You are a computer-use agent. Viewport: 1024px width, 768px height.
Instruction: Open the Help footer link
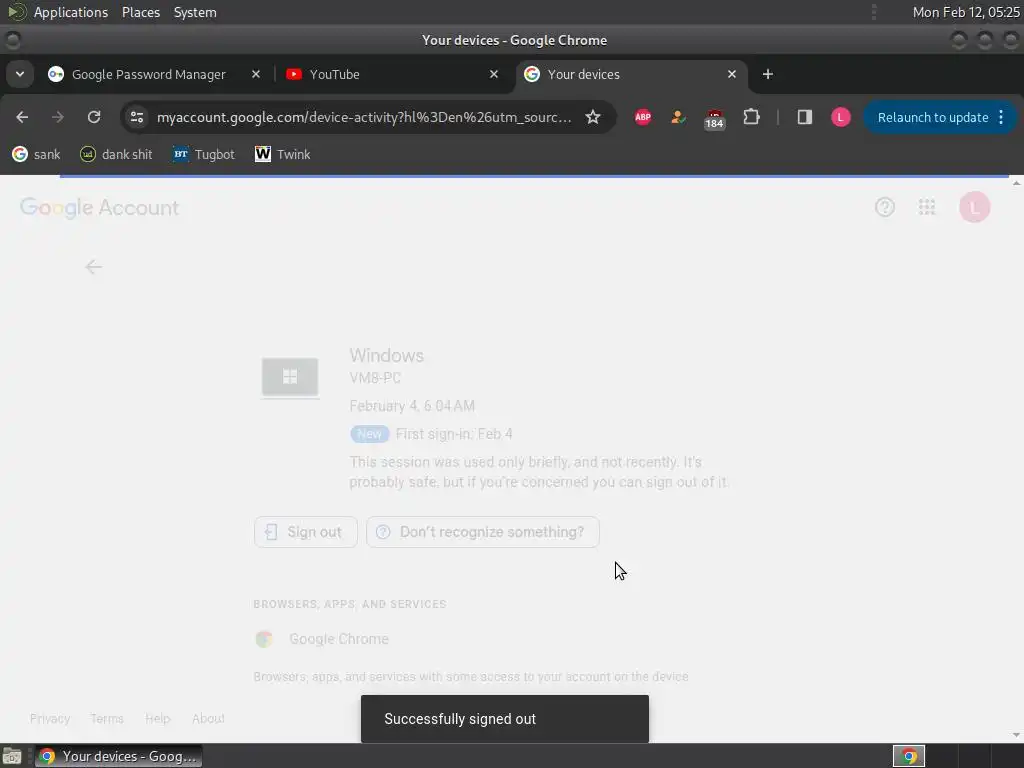157,718
